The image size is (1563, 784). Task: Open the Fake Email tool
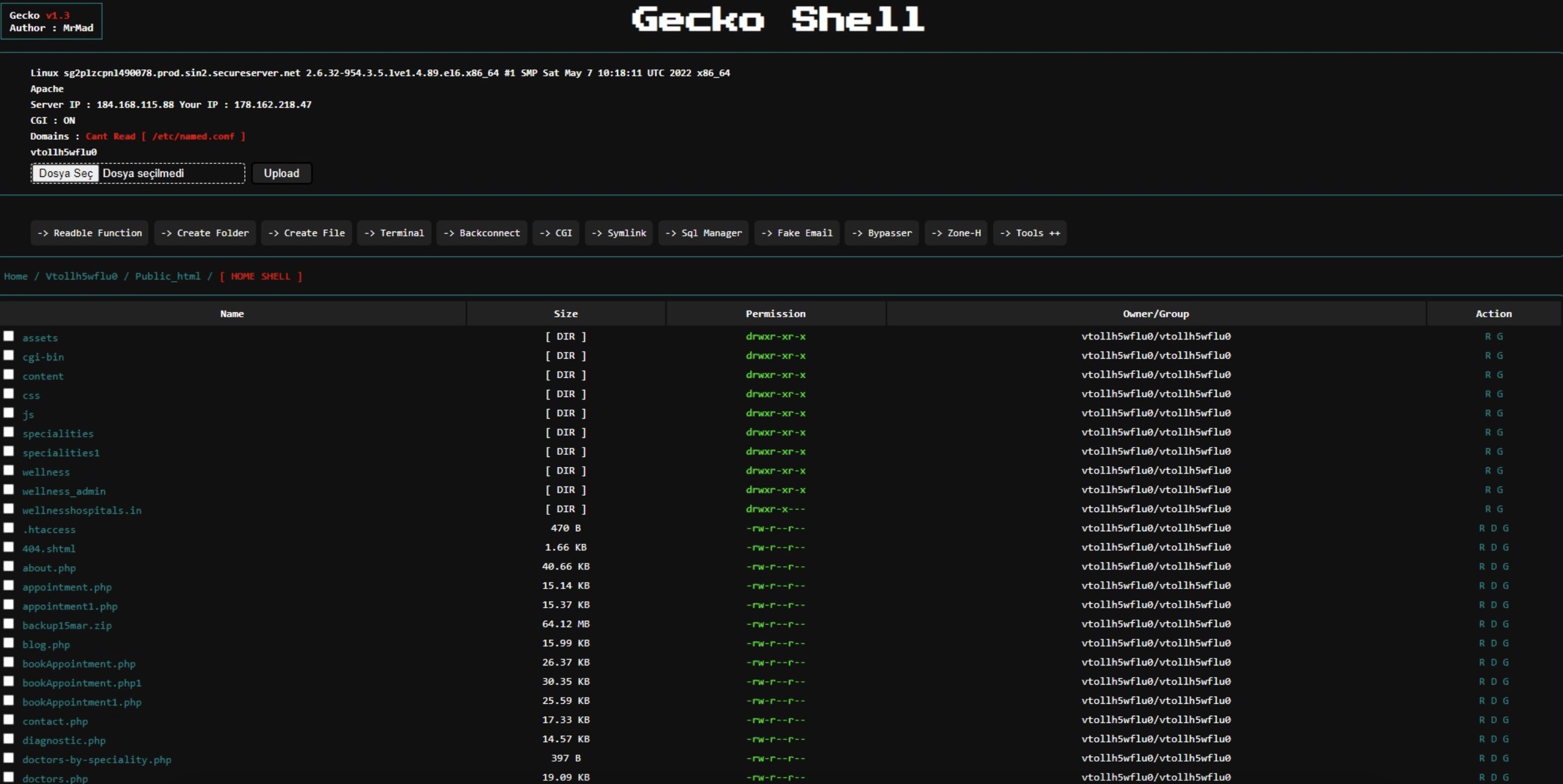797,233
